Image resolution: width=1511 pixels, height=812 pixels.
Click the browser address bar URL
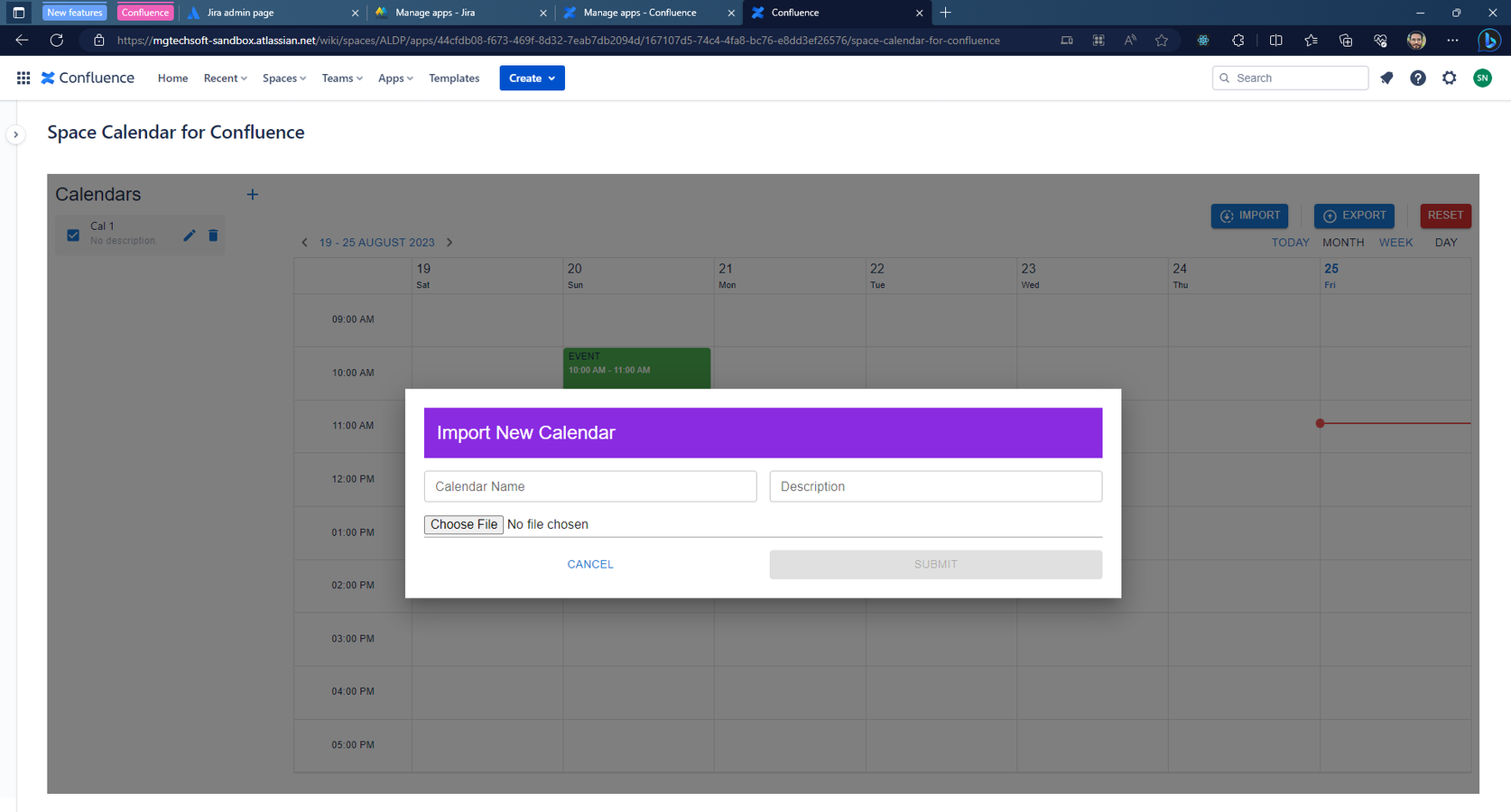(x=558, y=41)
